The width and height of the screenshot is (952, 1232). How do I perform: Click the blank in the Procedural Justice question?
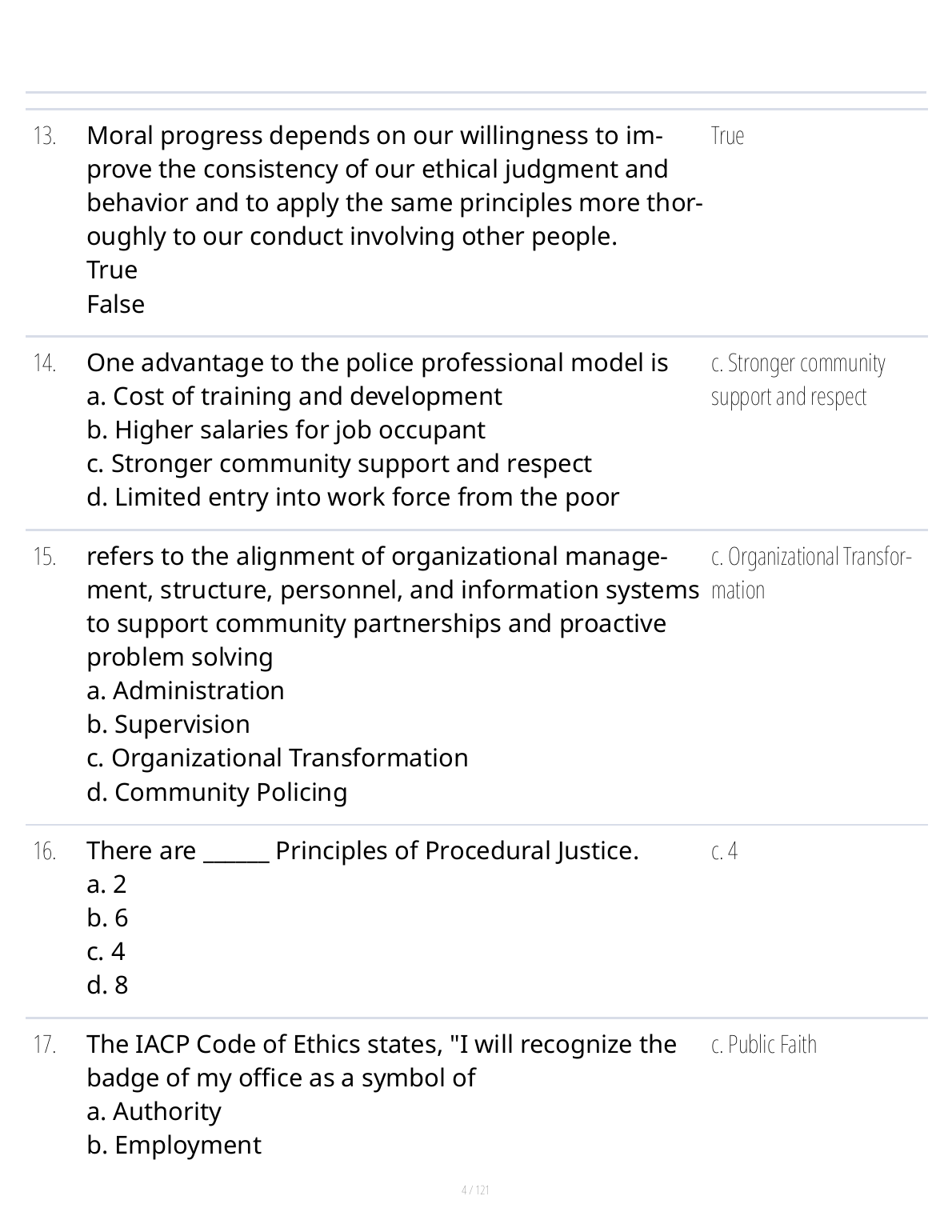[x=236, y=851]
